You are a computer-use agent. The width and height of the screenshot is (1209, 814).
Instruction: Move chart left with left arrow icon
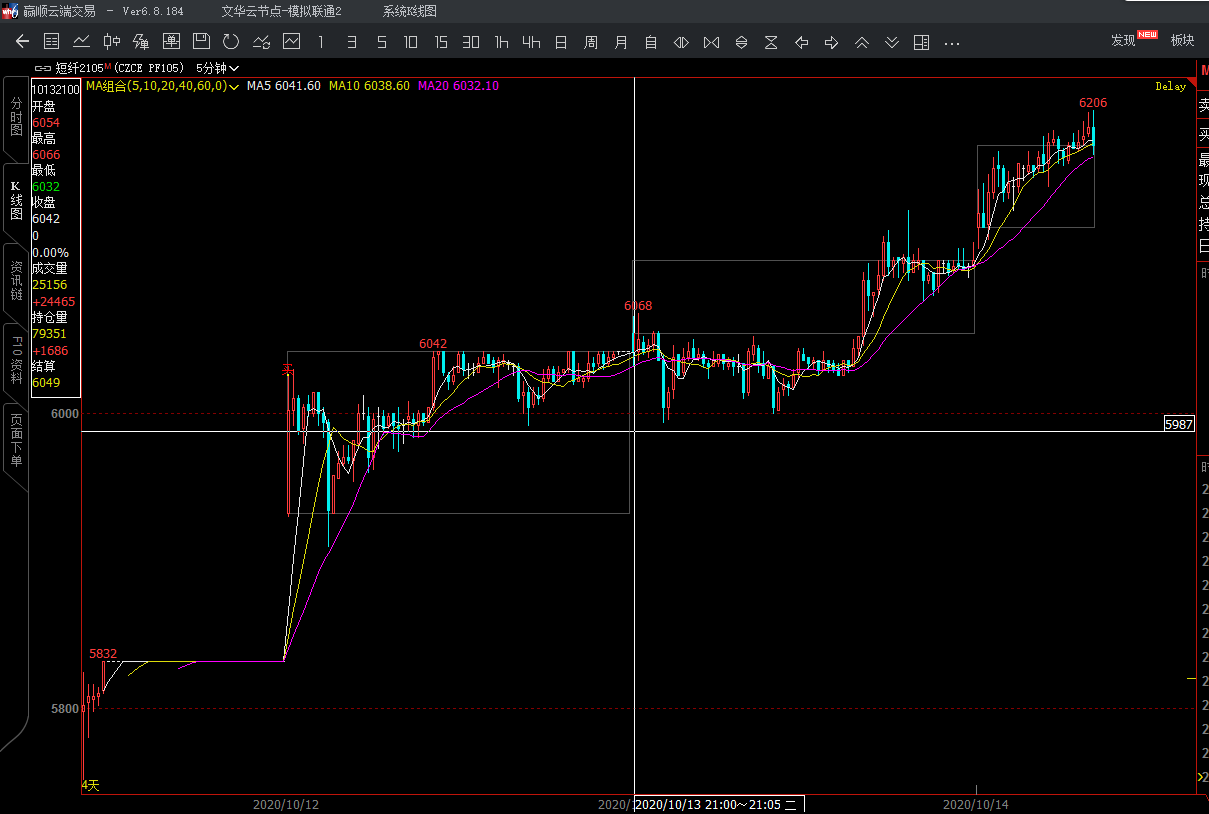coord(801,42)
